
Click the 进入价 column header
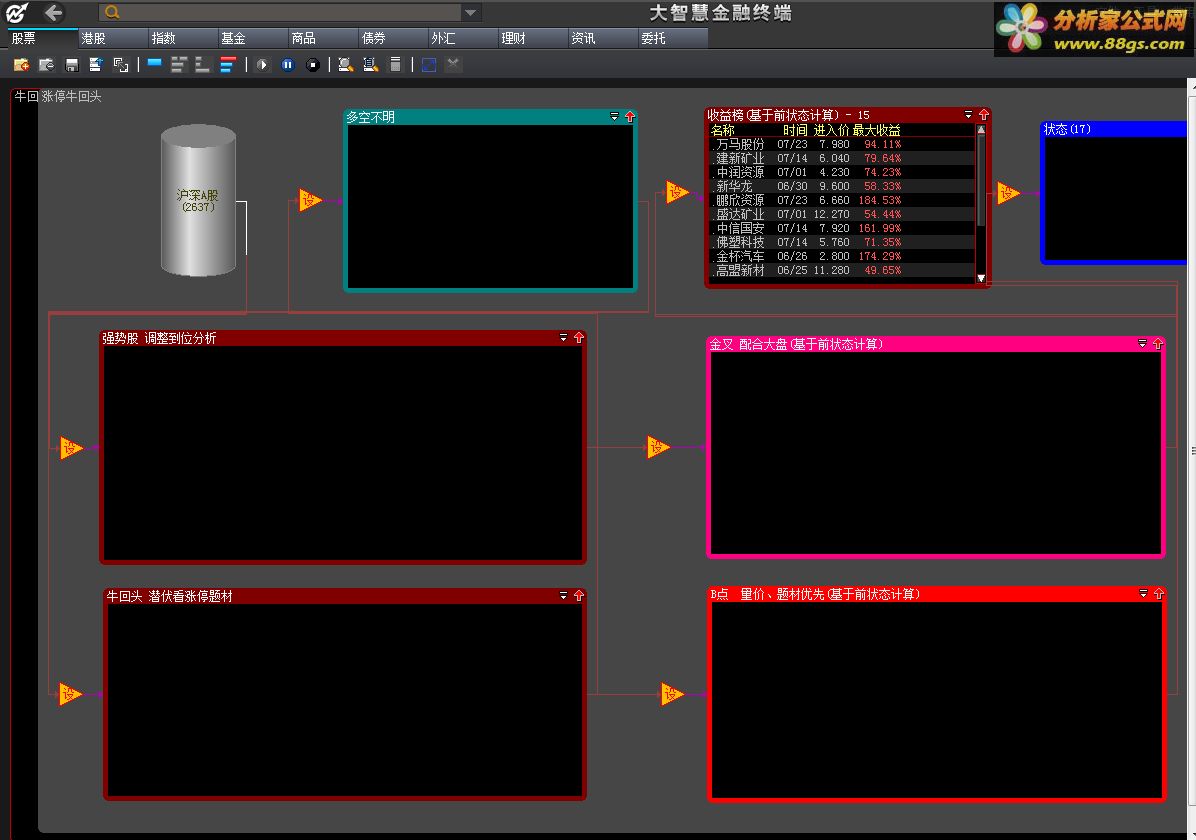[x=831, y=130]
